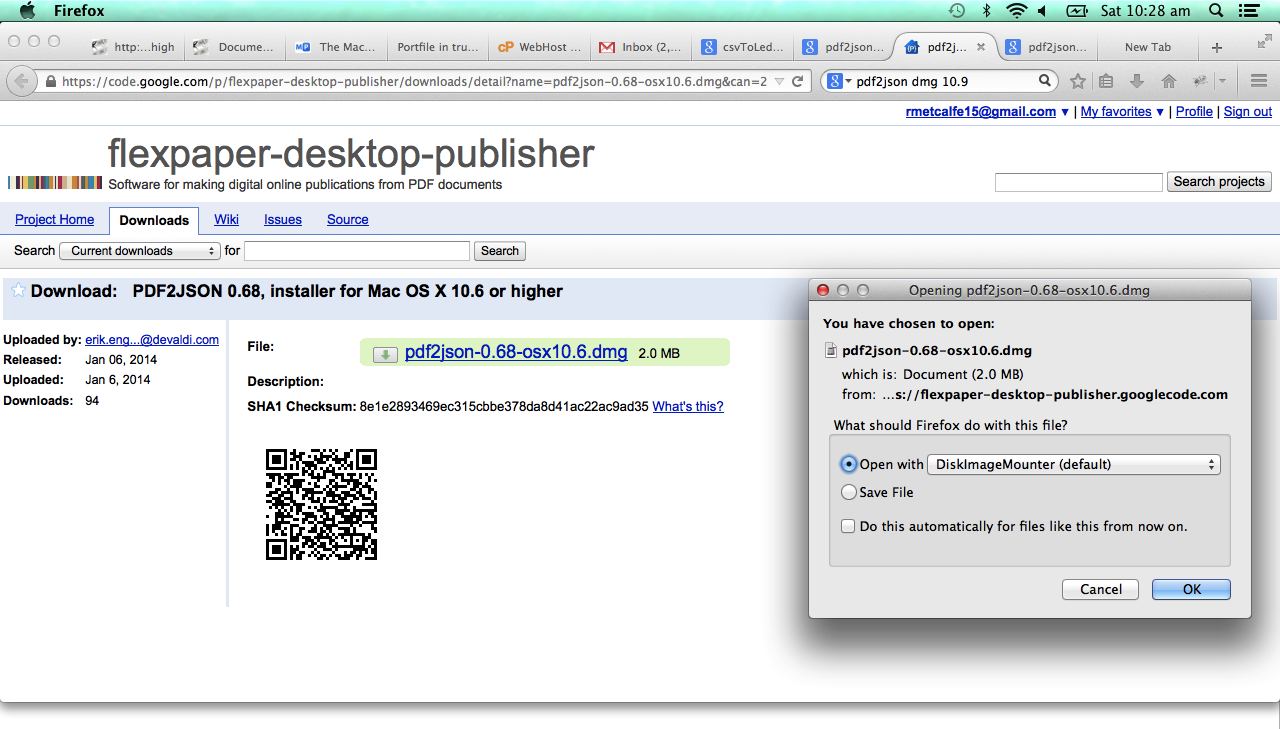Image resolution: width=1280 pixels, height=729 pixels.
Task: Click OK in the Opening dialog
Action: coord(1191,589)
